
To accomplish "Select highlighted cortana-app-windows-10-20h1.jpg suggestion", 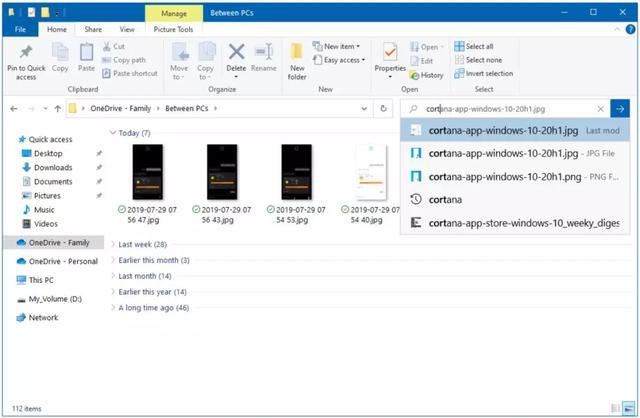I will 515,131.
